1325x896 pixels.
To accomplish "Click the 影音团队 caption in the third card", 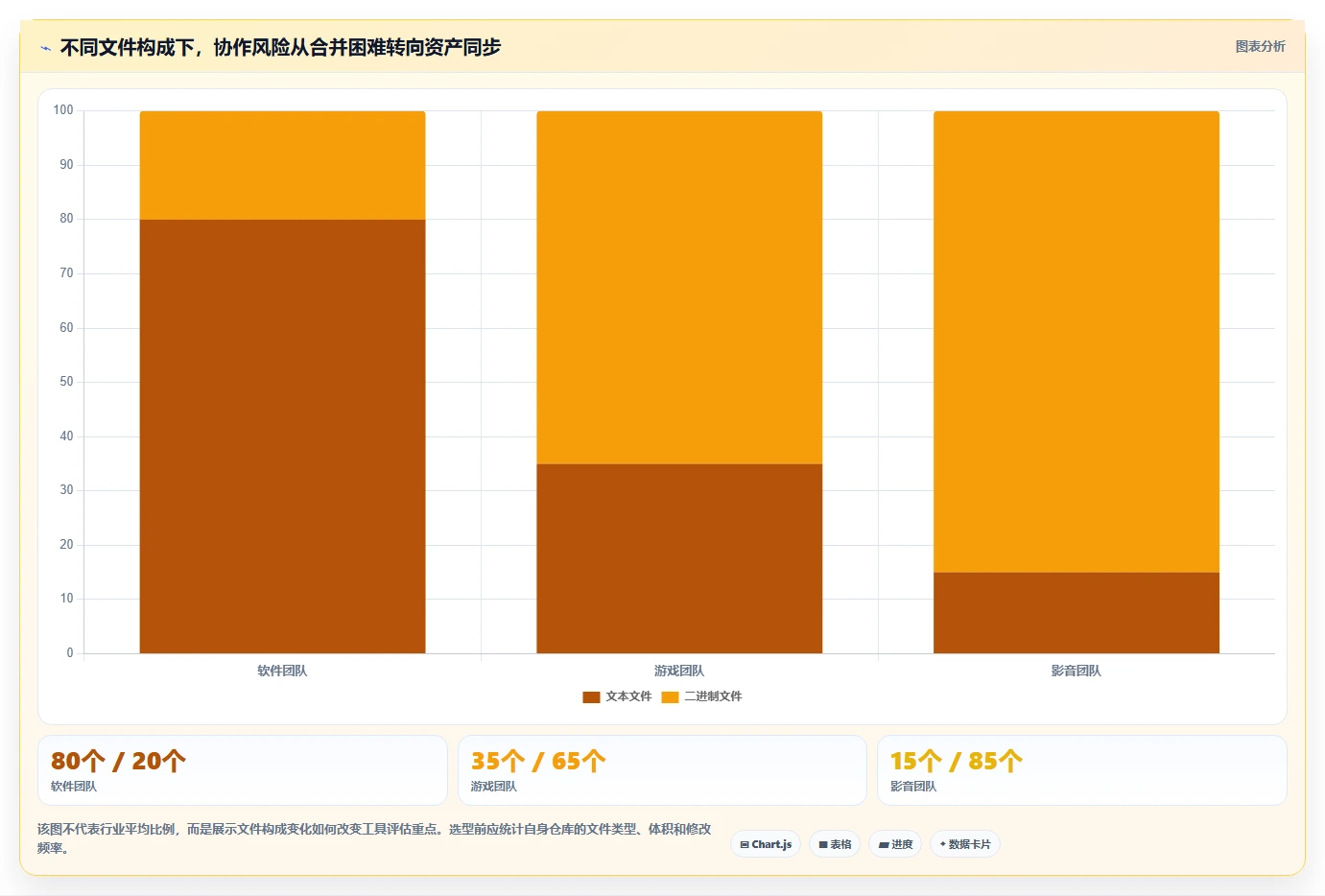I will click(913, 787).
